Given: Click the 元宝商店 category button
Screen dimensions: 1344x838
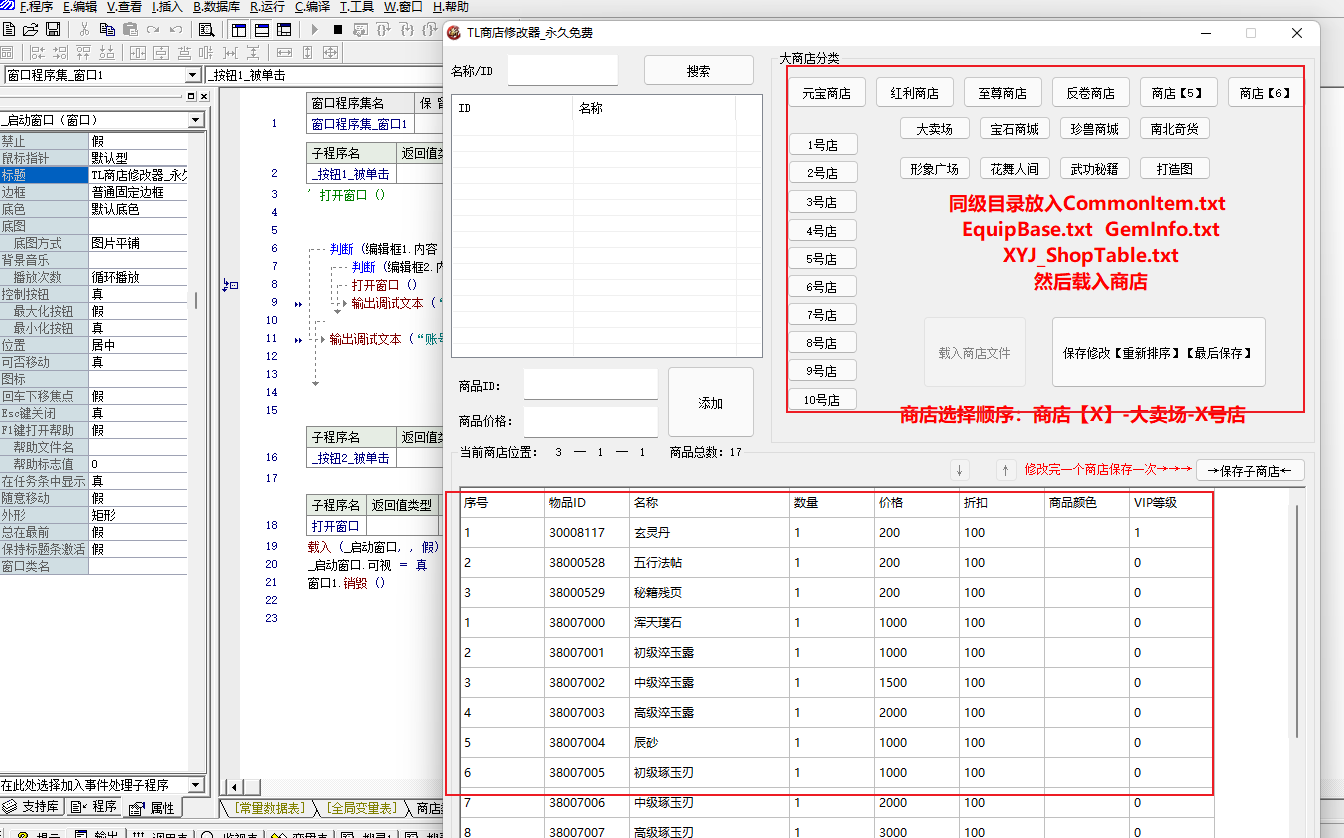Looking at the screenshot, I should [826, 93].
